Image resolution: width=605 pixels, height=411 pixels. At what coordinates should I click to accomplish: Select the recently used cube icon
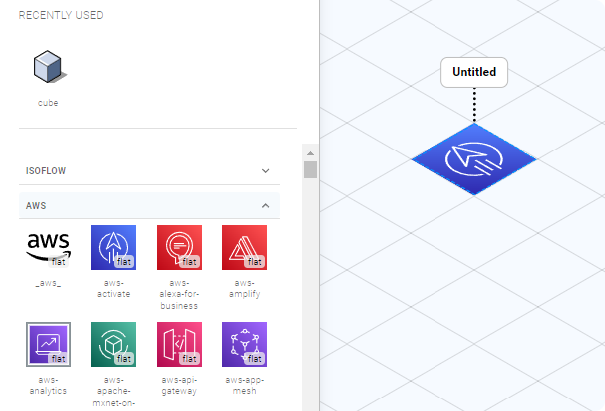pos(49,67)
